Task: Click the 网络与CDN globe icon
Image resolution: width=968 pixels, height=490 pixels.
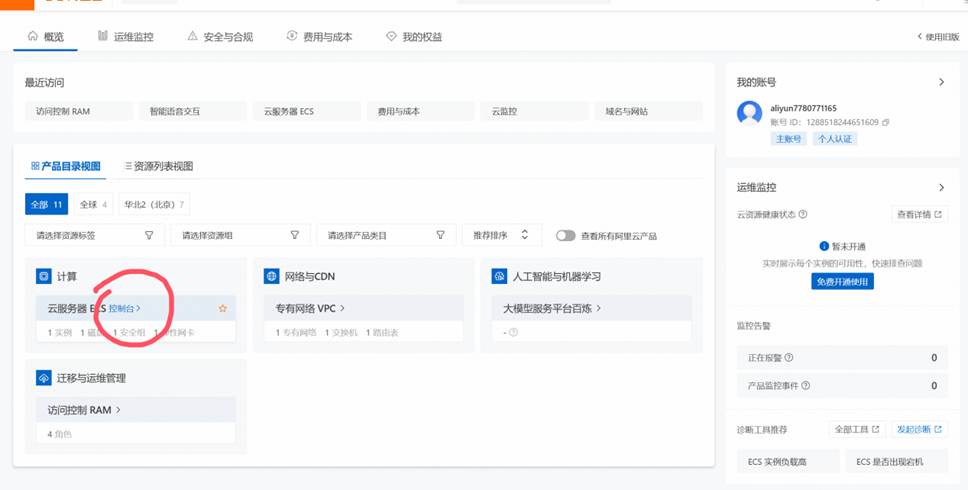Action: coord(271,276)
